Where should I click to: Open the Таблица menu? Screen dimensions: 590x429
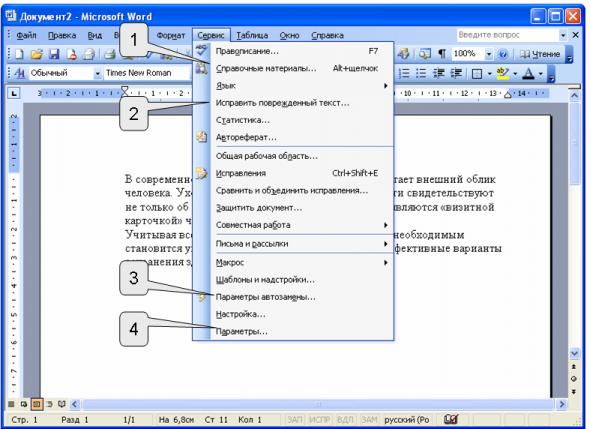pyautogui.click(x=252, y=35)
